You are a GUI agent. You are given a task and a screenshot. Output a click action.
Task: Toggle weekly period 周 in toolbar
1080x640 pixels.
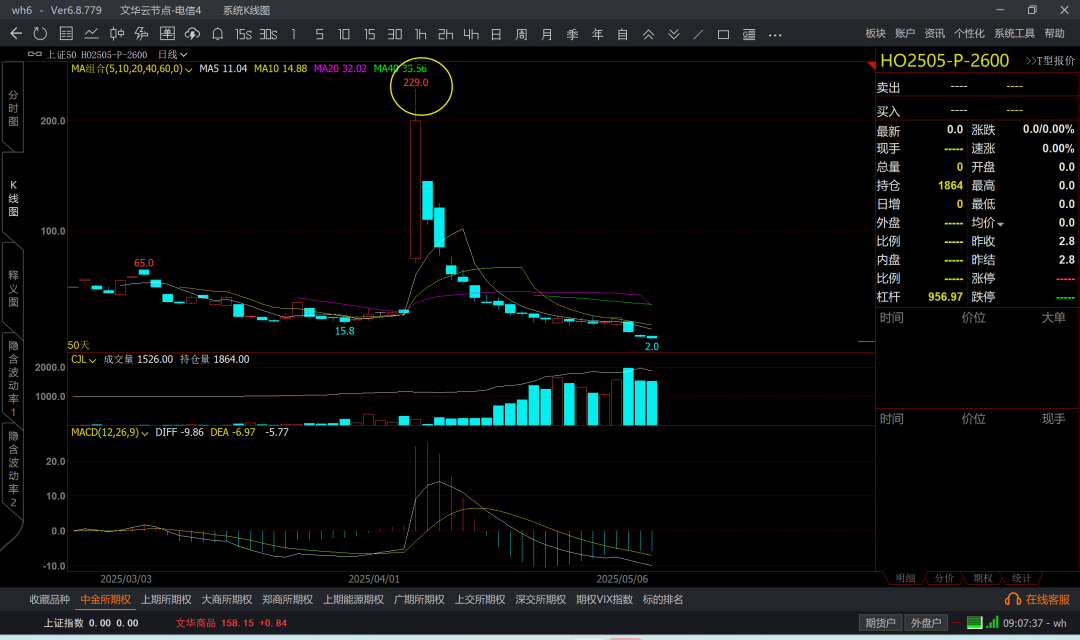pos(521,34)
